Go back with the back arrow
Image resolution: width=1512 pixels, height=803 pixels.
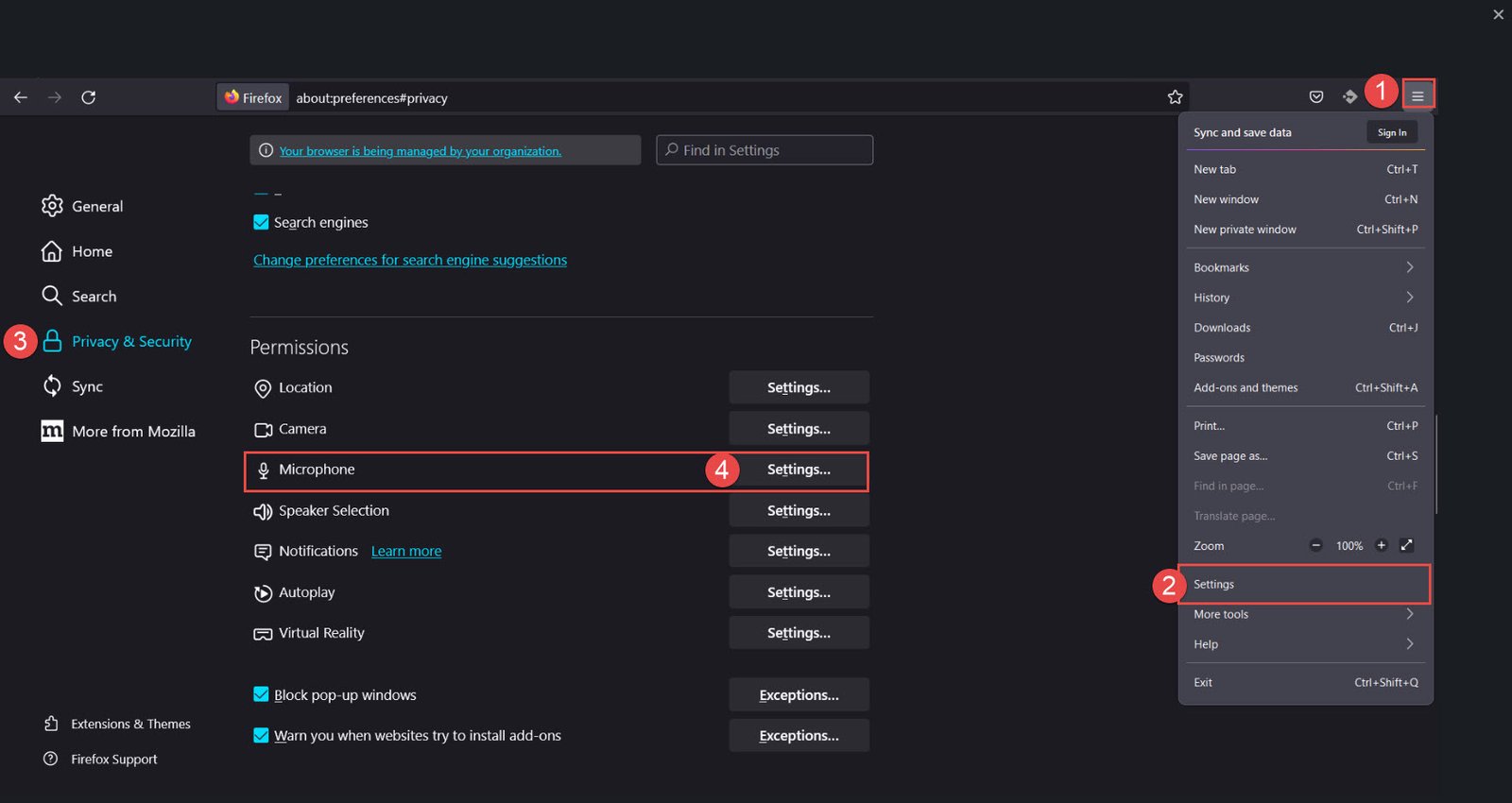pyautogui.click(x=21, y=97)
